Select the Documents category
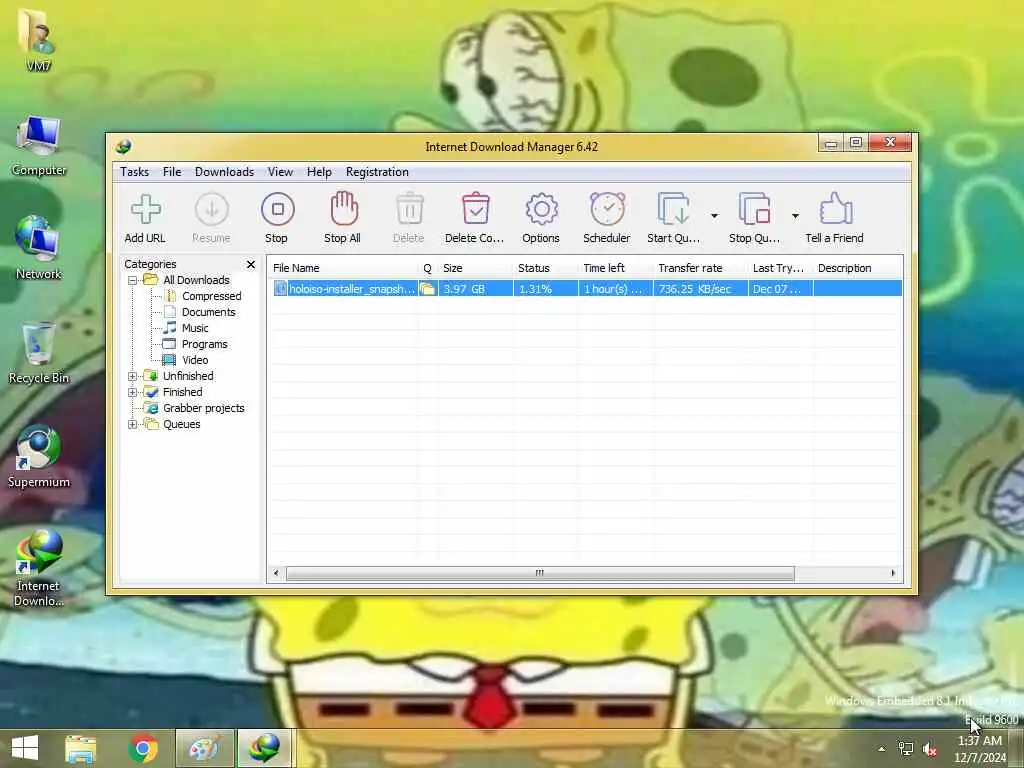This screenshot has width=1024, height=768. (x=208, y=312)
